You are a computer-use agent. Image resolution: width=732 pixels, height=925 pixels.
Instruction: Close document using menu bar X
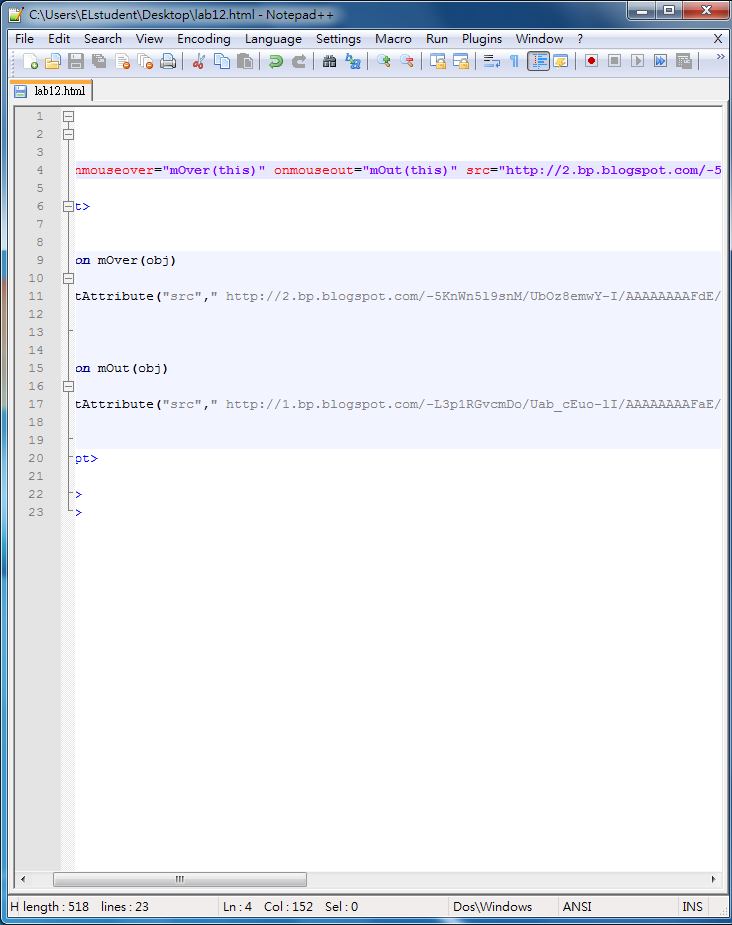point(718,39)
